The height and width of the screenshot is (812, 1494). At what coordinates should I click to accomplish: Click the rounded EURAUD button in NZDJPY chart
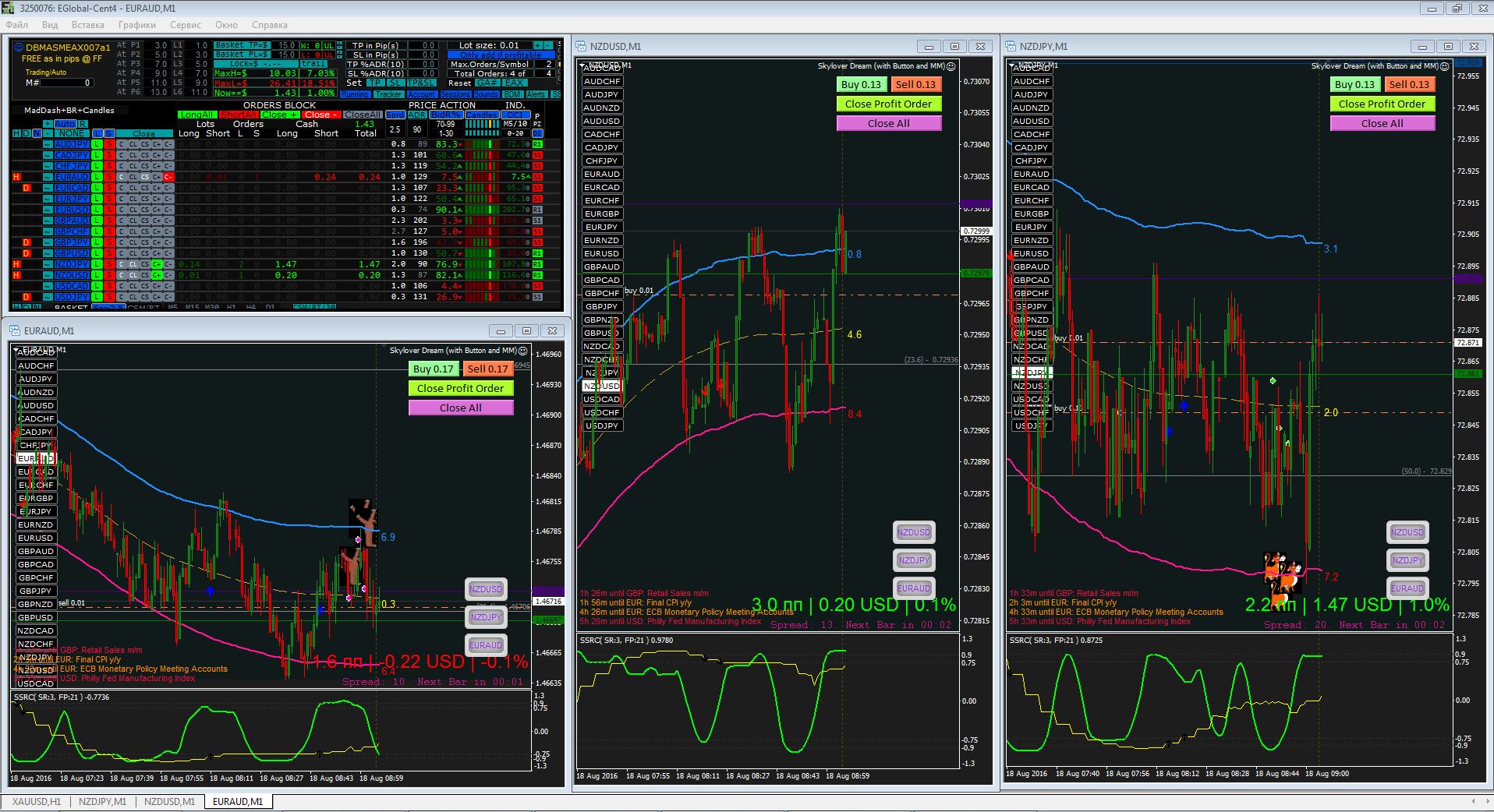(x=1407, y=588)
